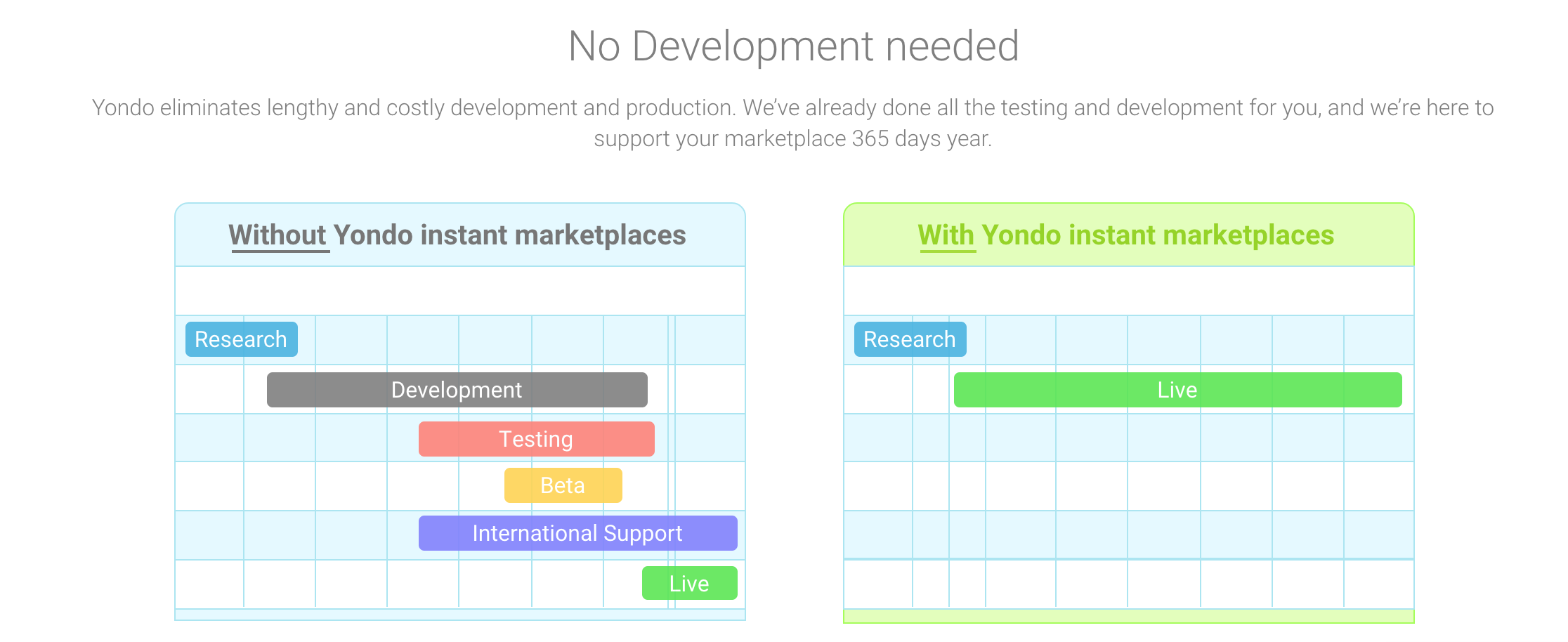This screenshot has height=642, width=1568.
Task: Click the yellow Beta bar
Action: point(563,485)
